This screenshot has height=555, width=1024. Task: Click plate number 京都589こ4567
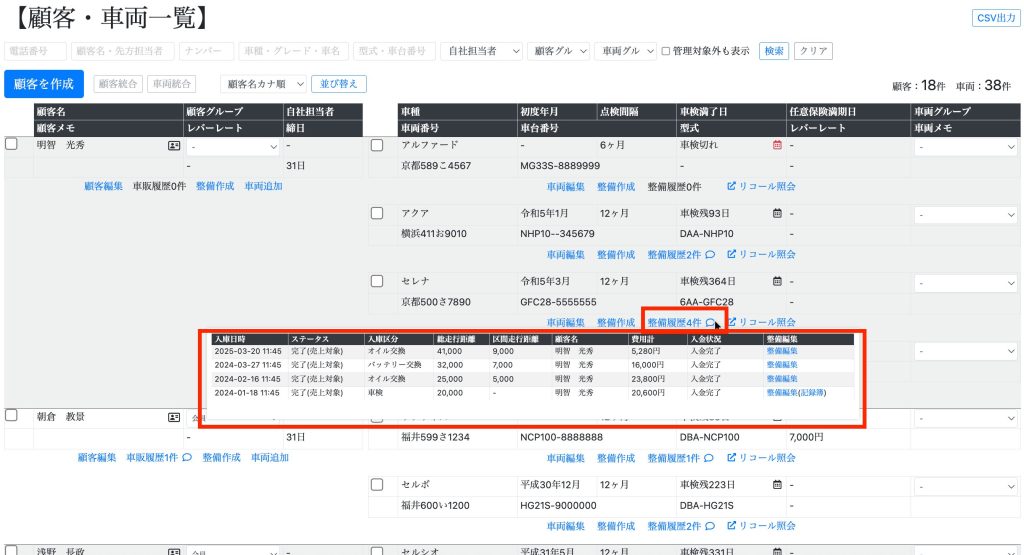[436, 166]
